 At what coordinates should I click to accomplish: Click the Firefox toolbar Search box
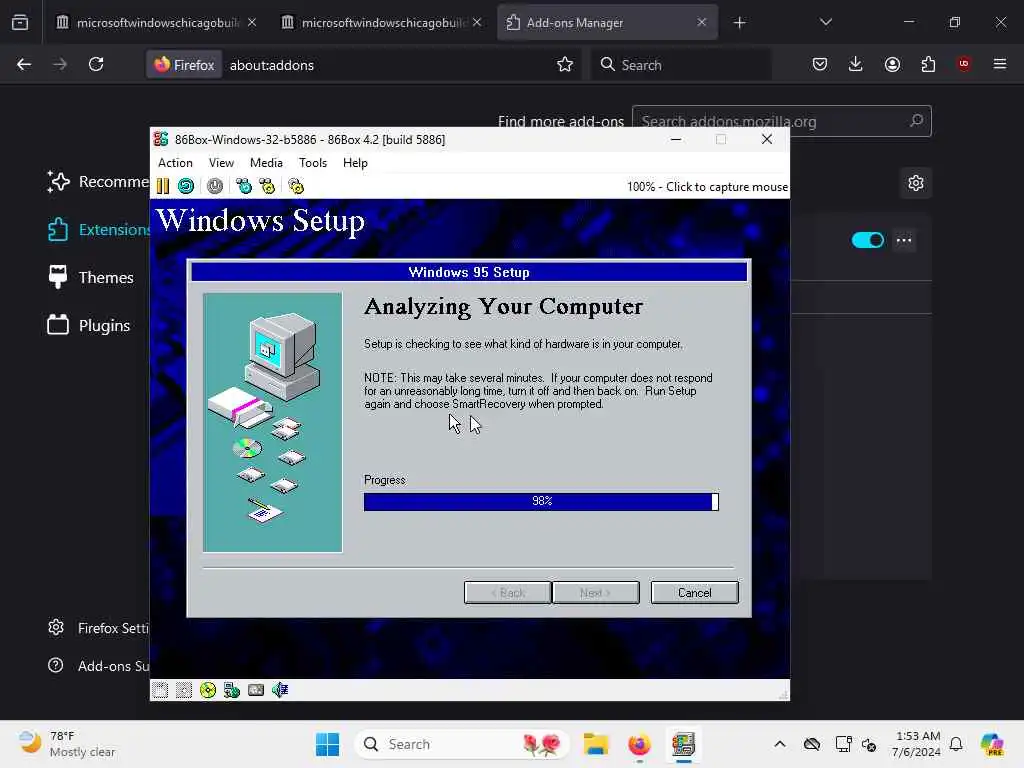(680, 64)
